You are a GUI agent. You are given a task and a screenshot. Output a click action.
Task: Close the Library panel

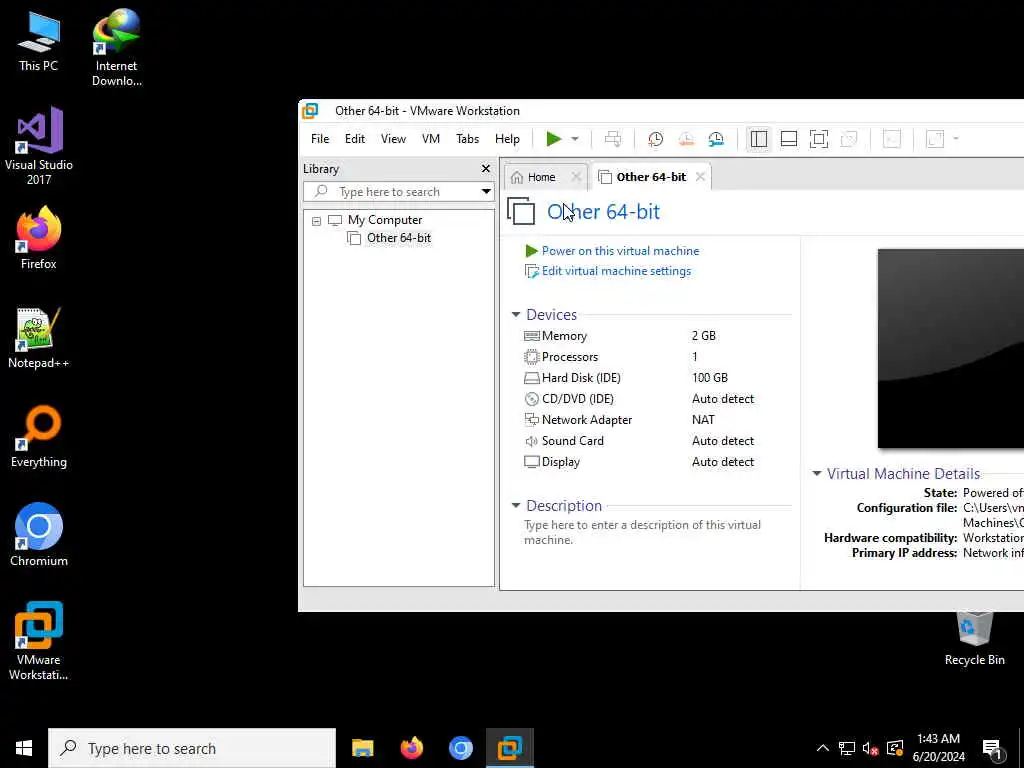point(486,168)
